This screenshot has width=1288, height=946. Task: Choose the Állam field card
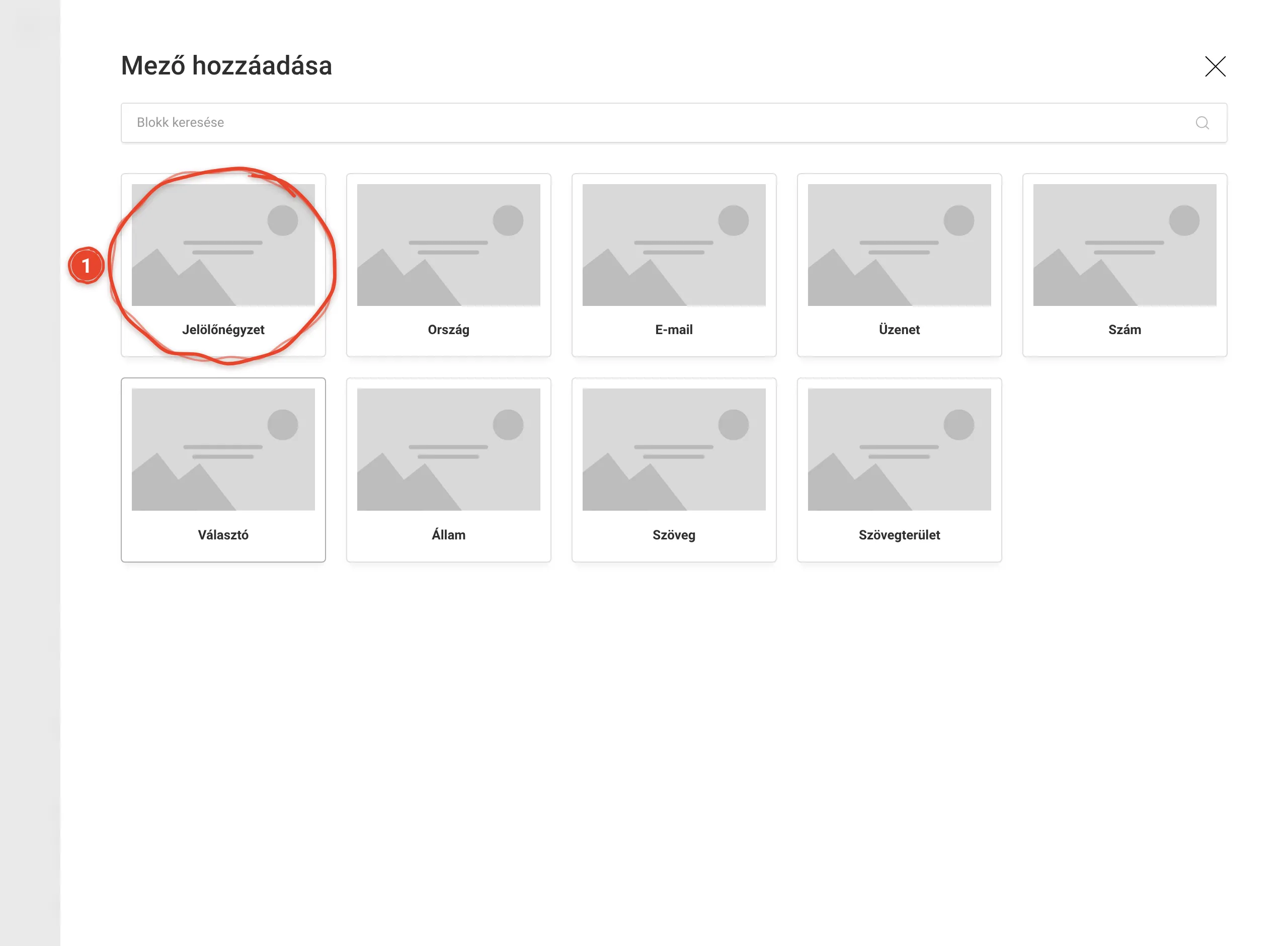[448, 469]
